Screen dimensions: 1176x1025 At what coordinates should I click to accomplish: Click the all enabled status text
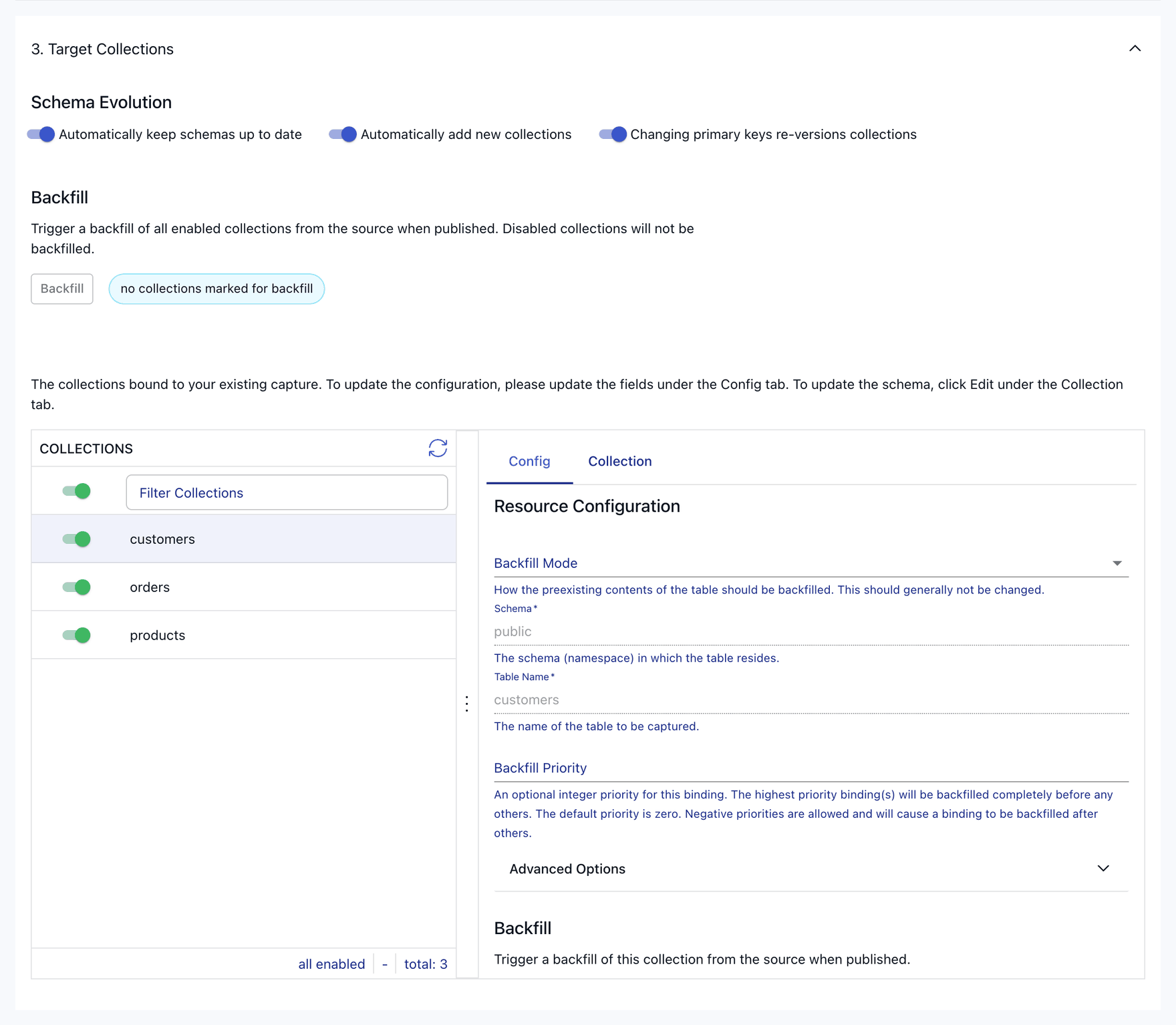click(x=331, y=964)
